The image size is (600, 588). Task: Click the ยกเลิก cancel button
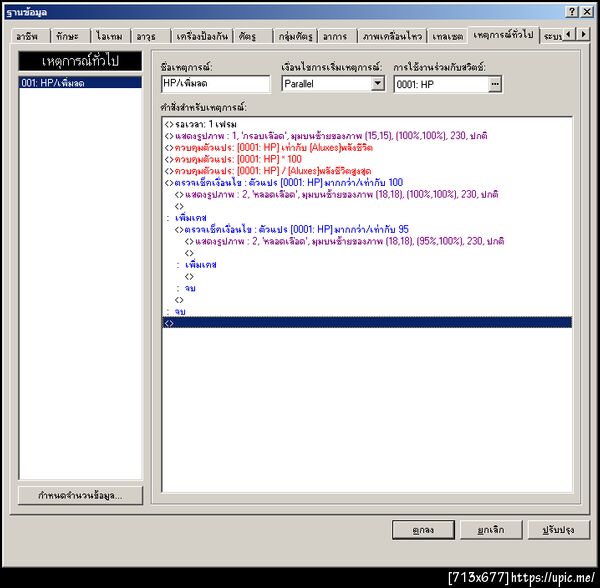point(491,530)
